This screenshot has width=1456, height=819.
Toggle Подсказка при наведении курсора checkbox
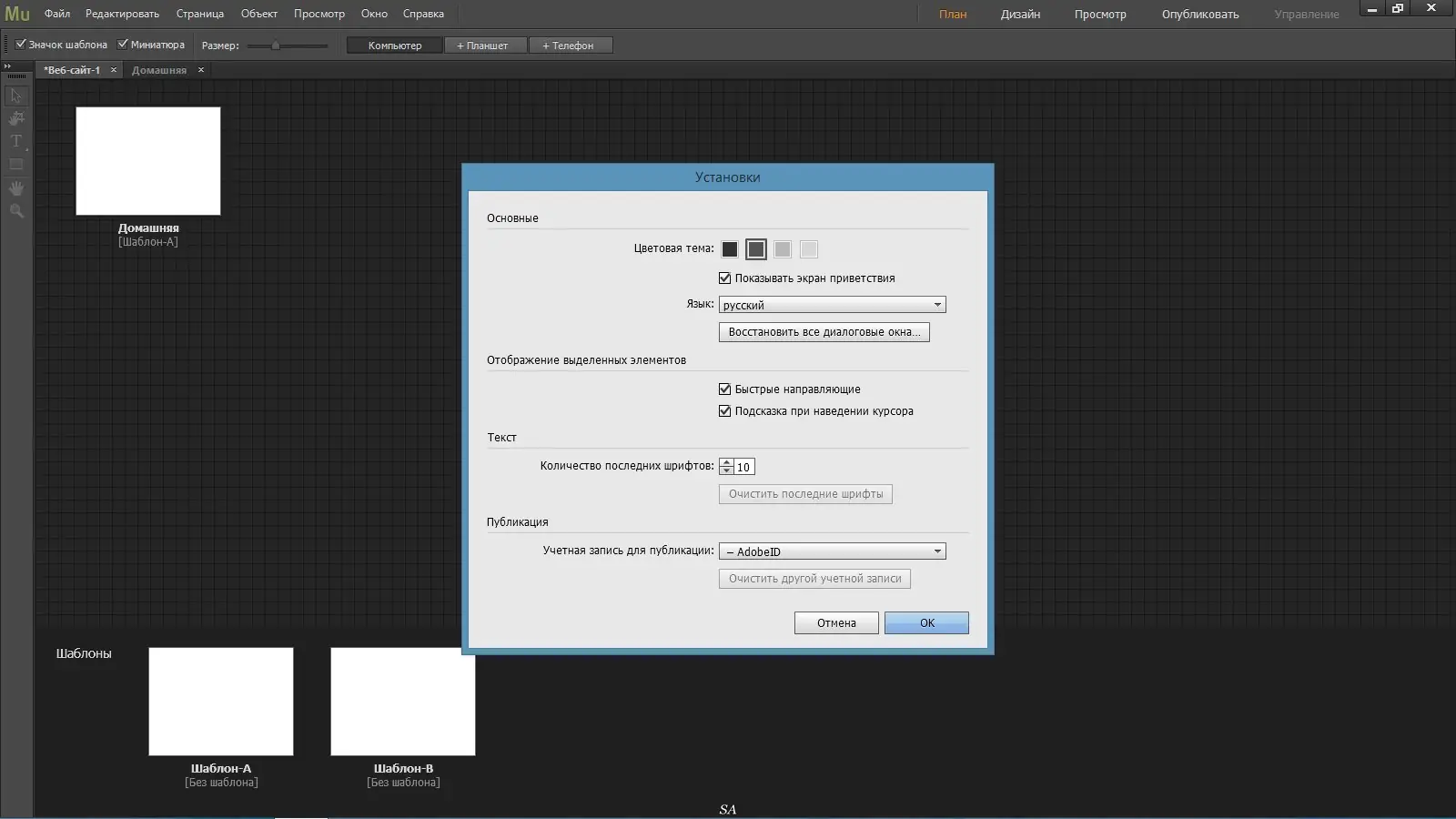725,411
